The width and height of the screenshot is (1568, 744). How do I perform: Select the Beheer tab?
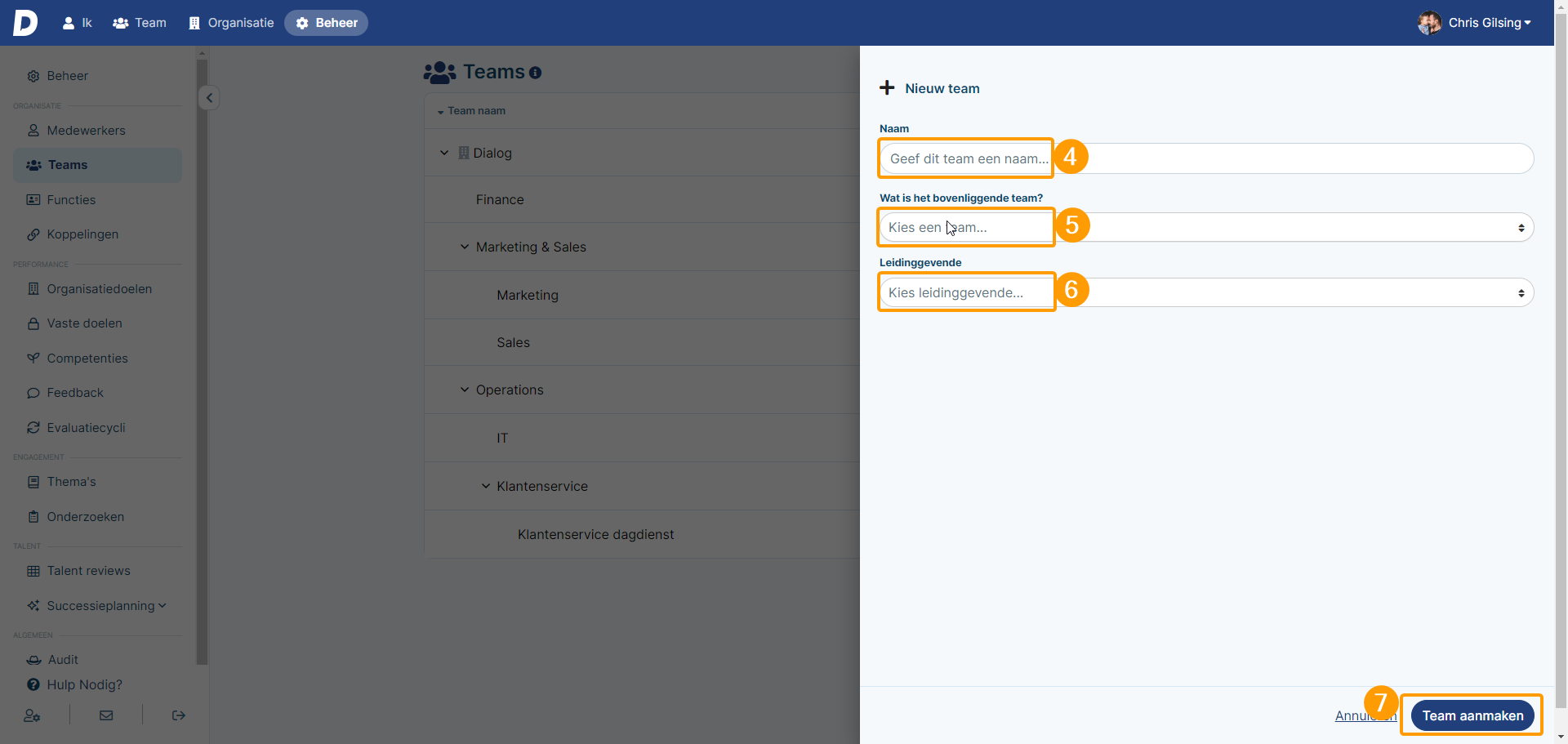click(x=327, y=23)
